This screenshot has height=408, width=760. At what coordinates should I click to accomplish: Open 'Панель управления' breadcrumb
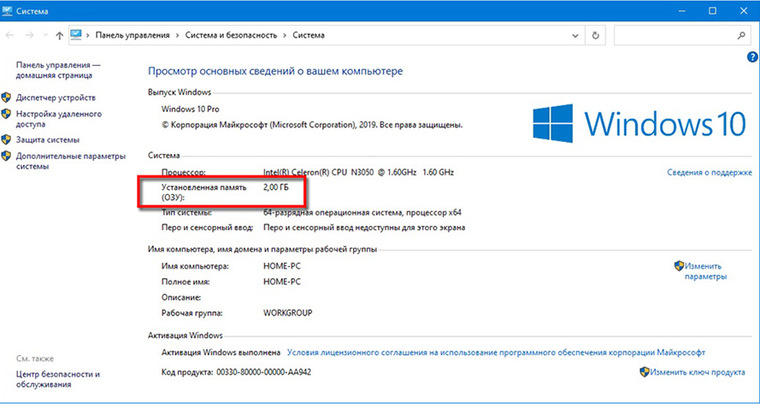point(132,35)
